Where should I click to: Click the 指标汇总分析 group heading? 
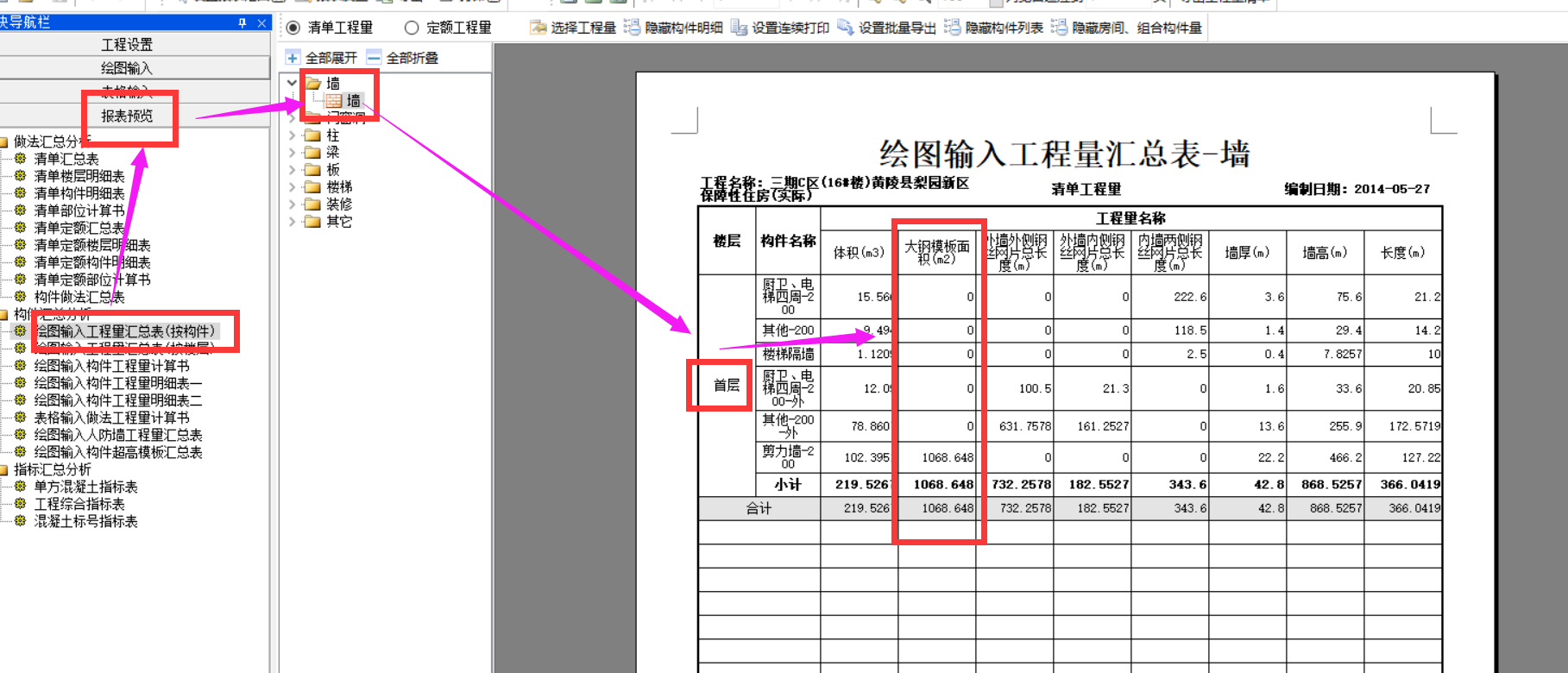[52, 469]
